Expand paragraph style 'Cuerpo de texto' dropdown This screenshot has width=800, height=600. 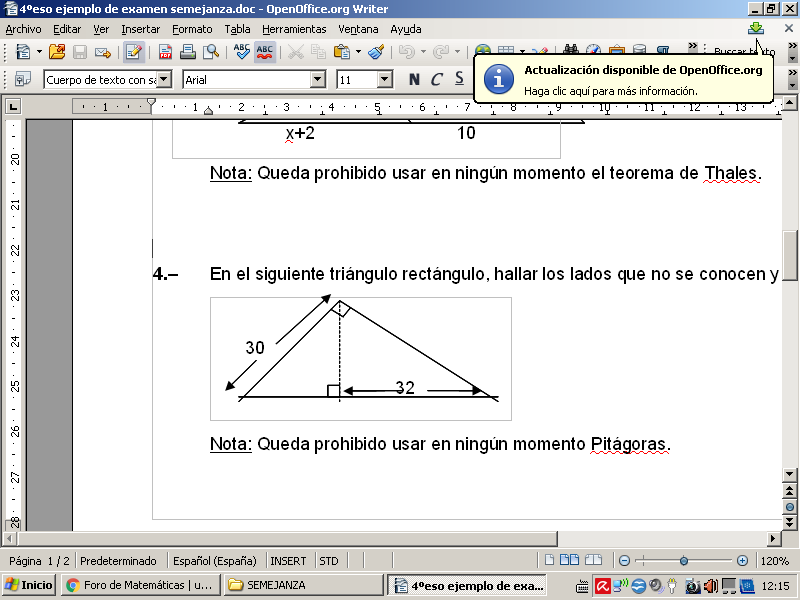(165, 79)
